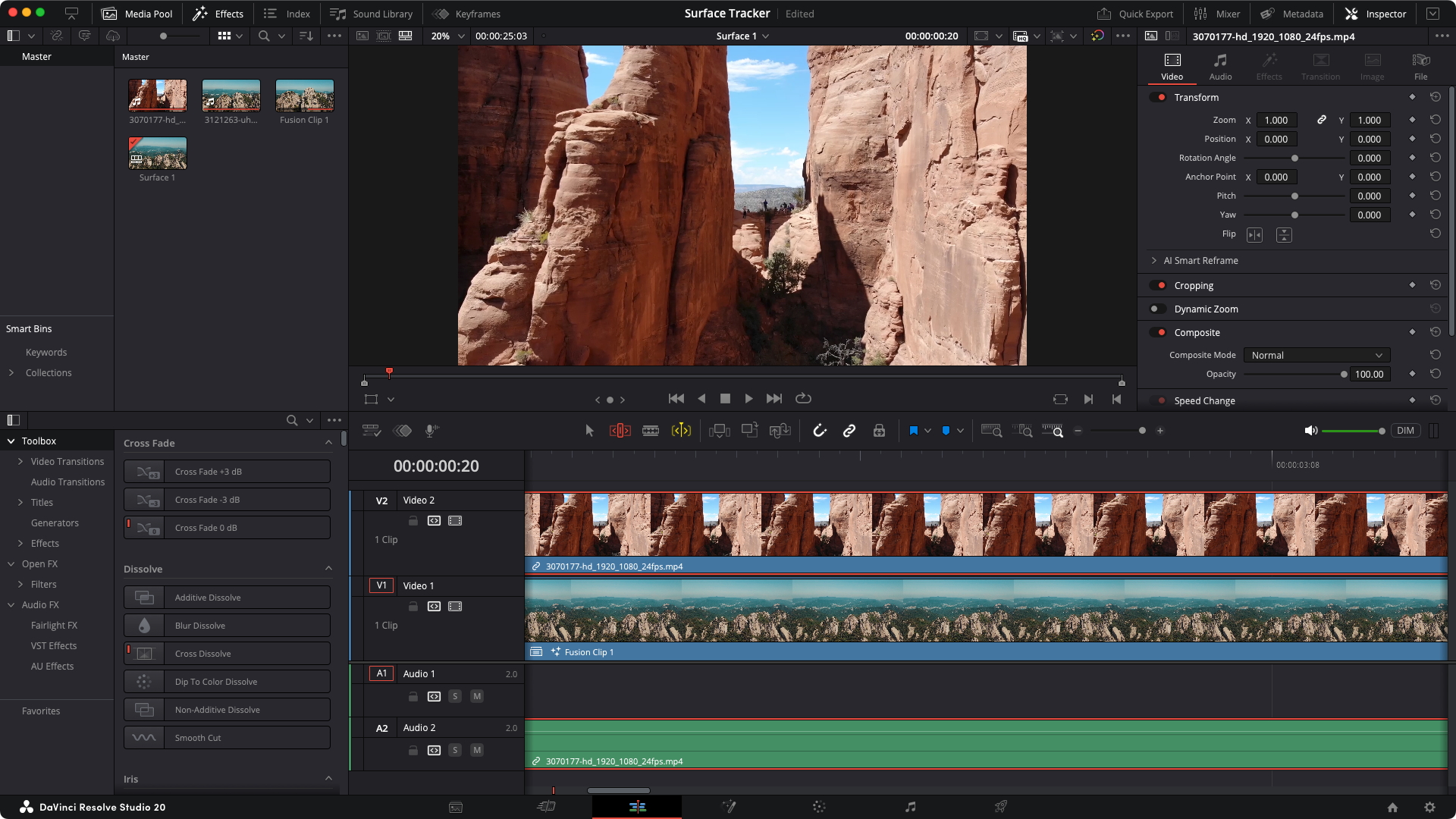
Task: Click the linked selection chain icon
Action: click(x=849, y=431)
